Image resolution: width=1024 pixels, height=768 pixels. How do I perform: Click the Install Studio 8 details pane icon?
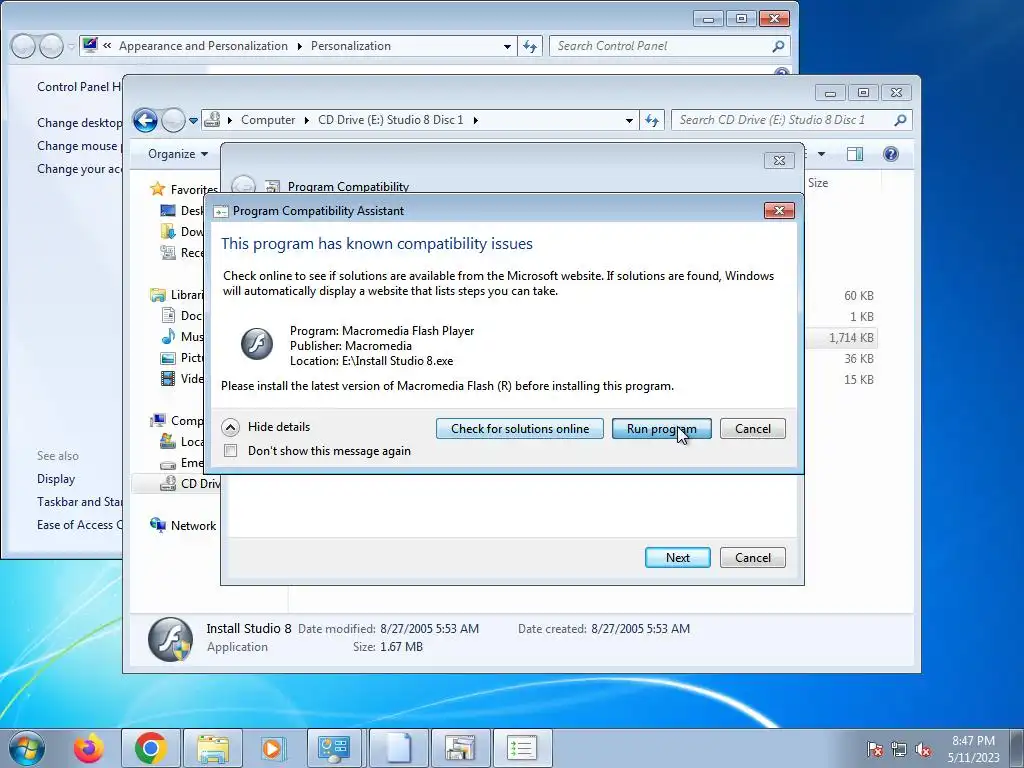[170, 639]
